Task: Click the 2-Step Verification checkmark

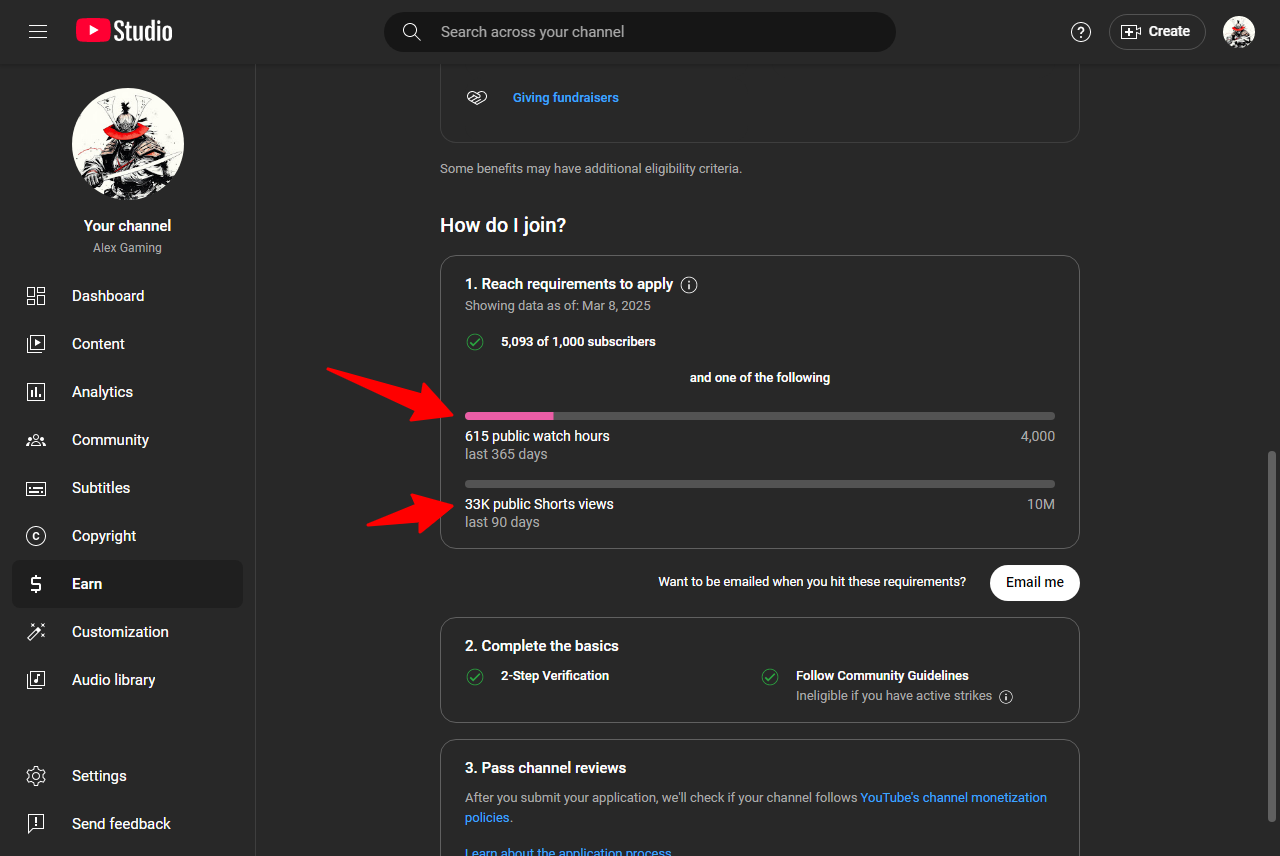Action: (x=475, y=677)
